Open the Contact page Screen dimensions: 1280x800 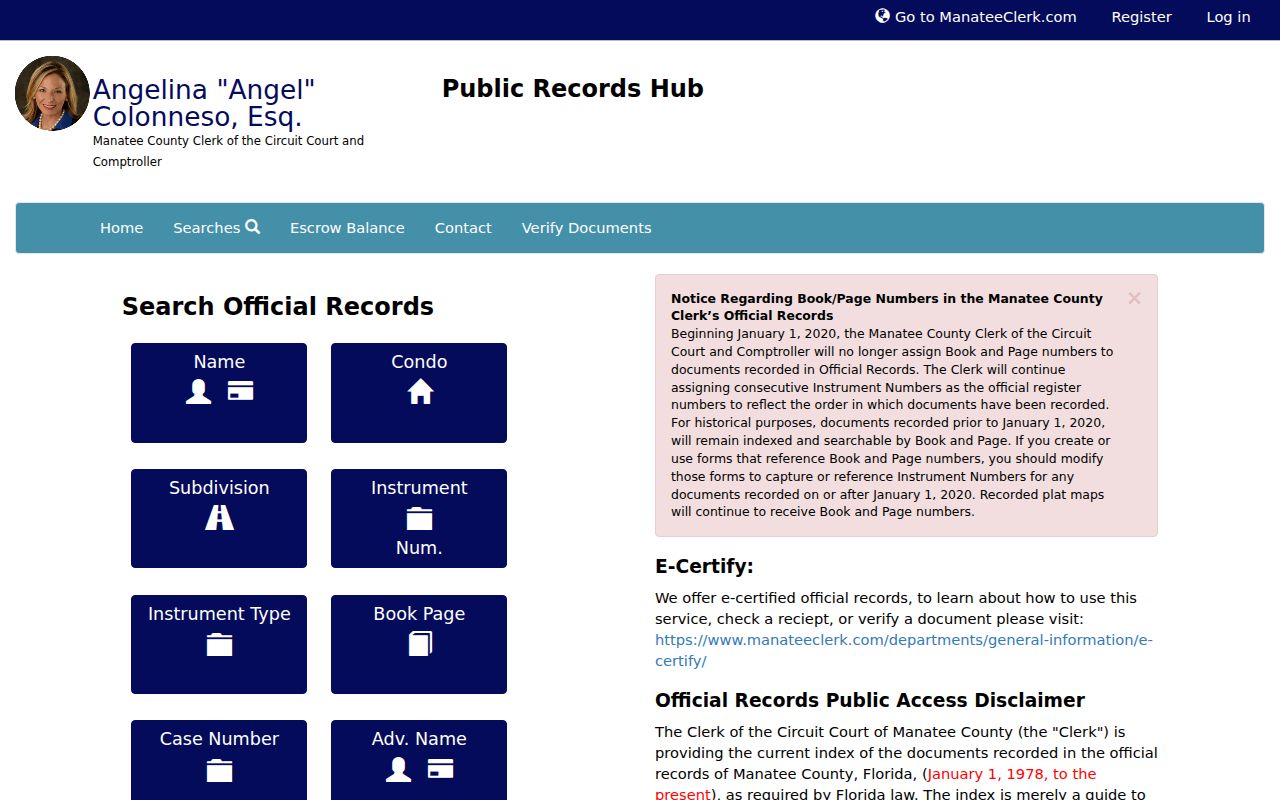click(463, 228)
